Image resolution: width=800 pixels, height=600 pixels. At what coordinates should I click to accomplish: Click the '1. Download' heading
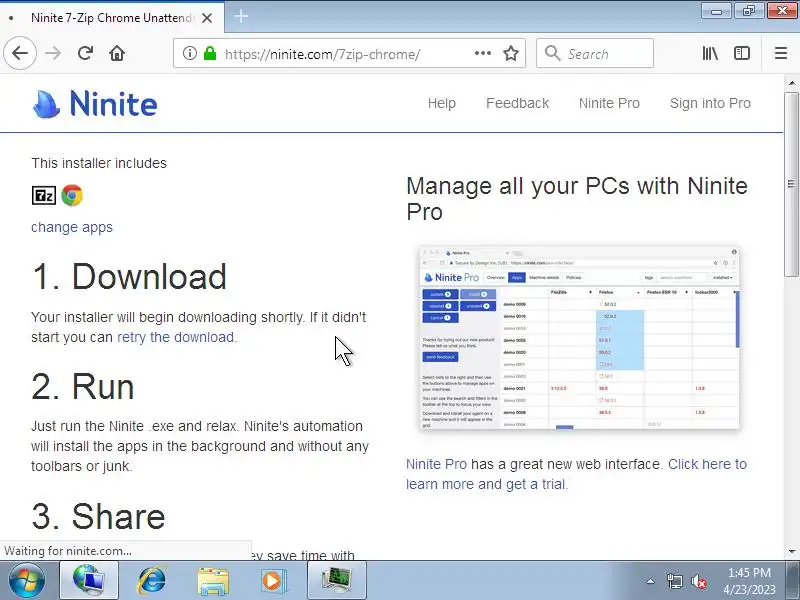point(129,277)
